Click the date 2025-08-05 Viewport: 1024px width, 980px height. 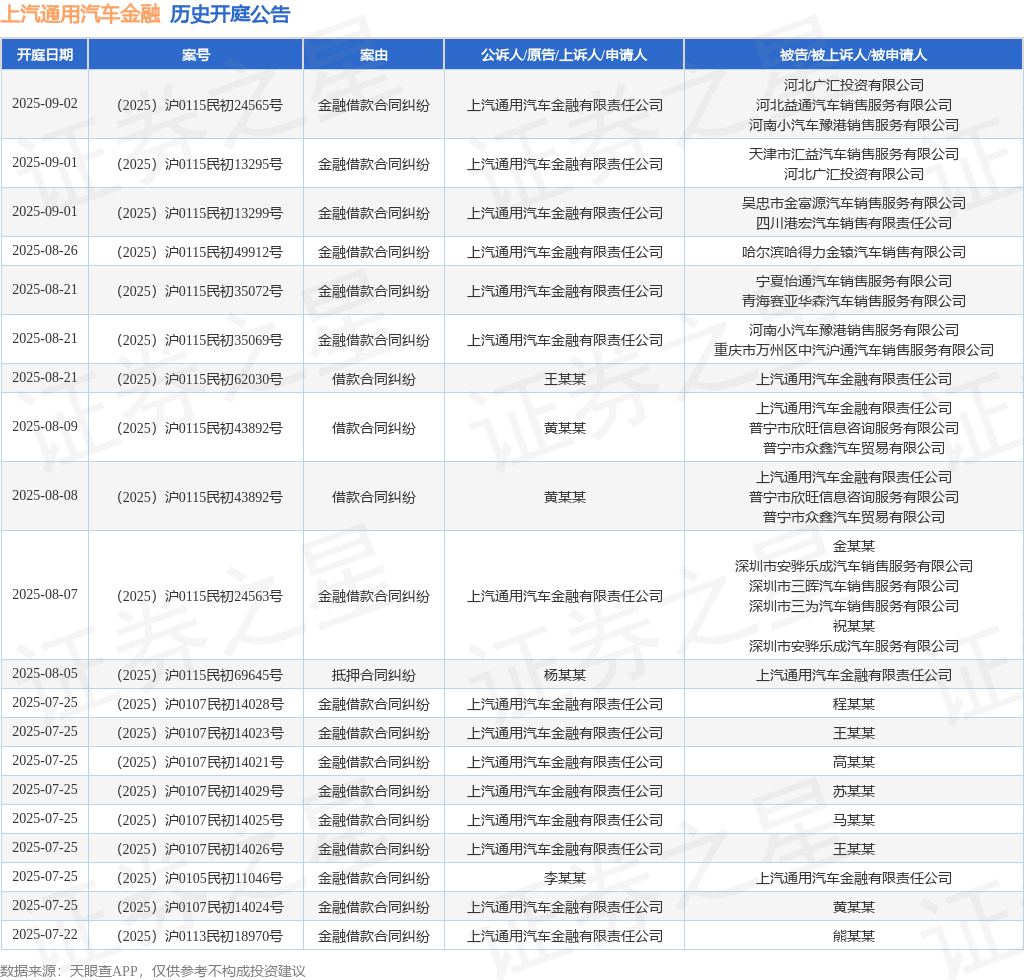pos(44,674)
